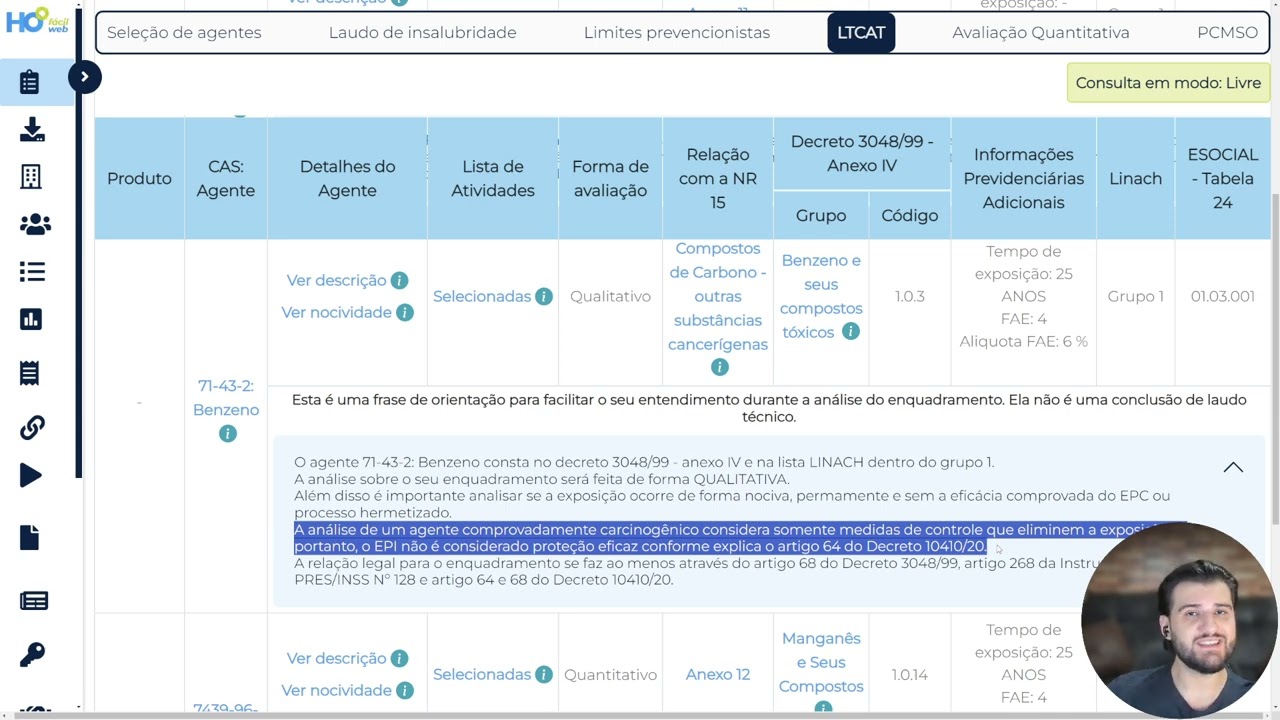Open Benzeno e seus compostos tóxicos link
Screen dimensions: 1280x720
821,296
